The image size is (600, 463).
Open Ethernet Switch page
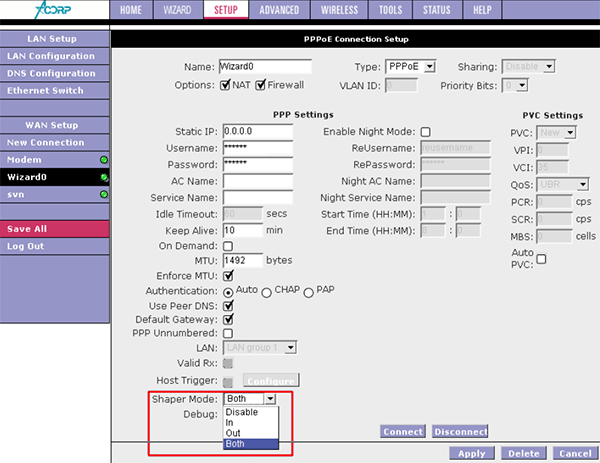click(x=55, y=91)
